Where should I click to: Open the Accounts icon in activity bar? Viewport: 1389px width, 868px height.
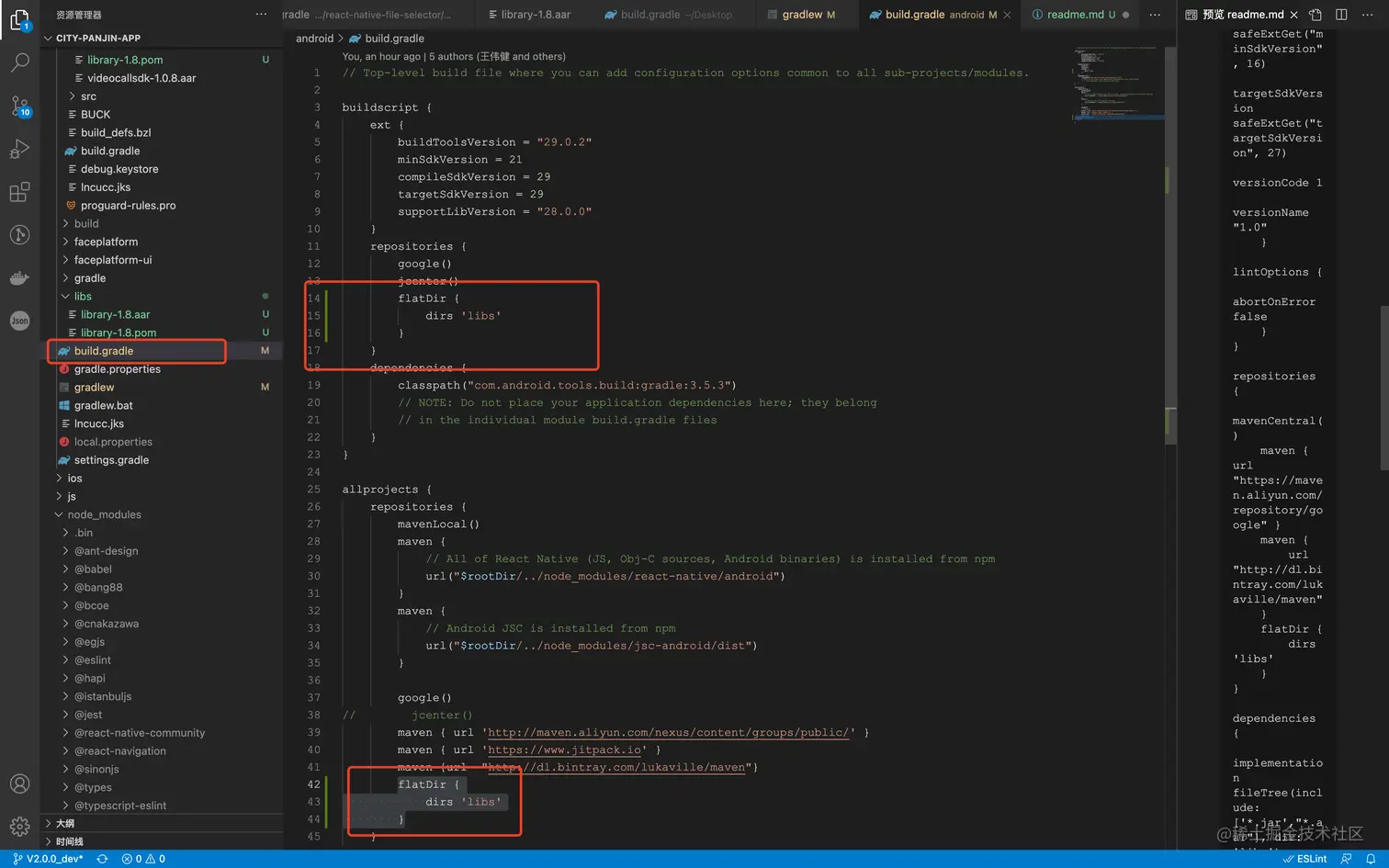[19, 784]
